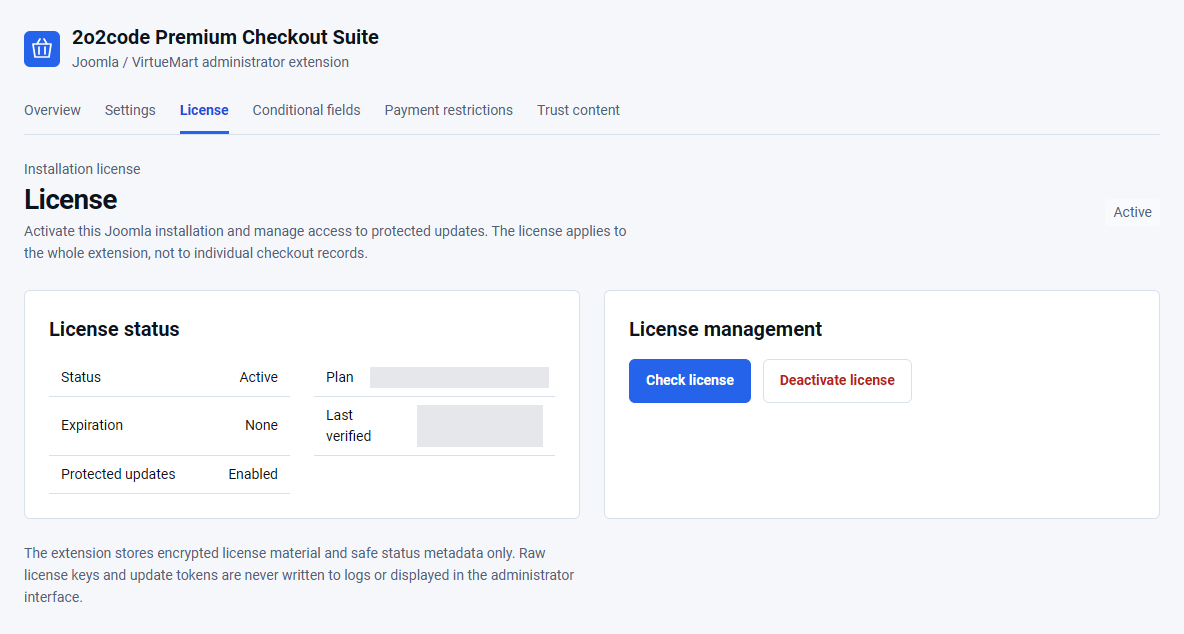Click the Expiration label
This screenshot has width=1184, height=634.
click(x=91, y=426)
